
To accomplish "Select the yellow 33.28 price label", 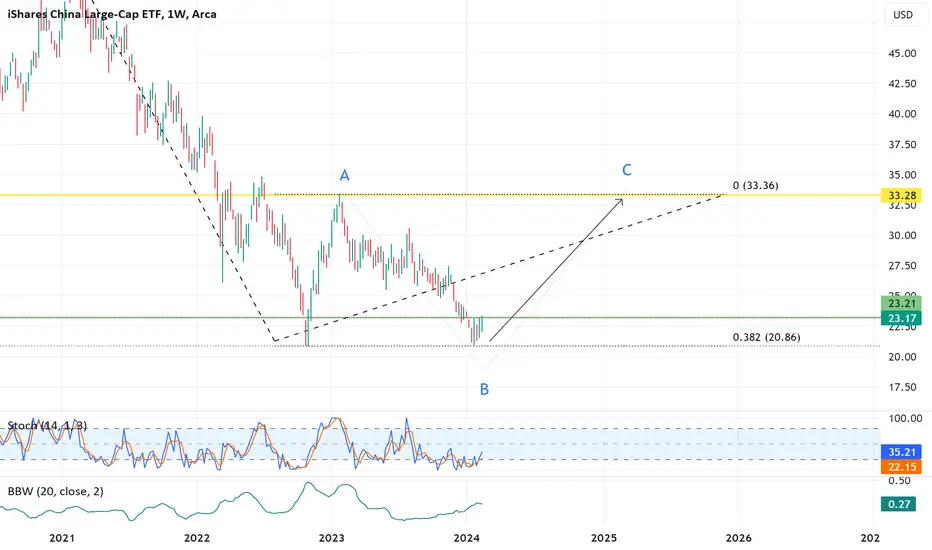I will [901, 196].
